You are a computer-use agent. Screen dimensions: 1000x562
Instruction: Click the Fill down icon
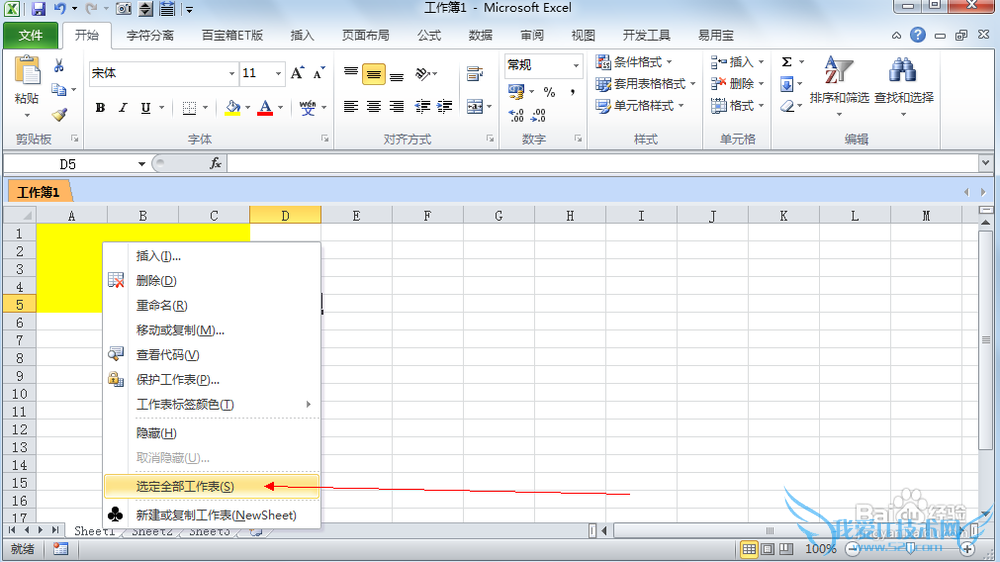tap(787, 84)
